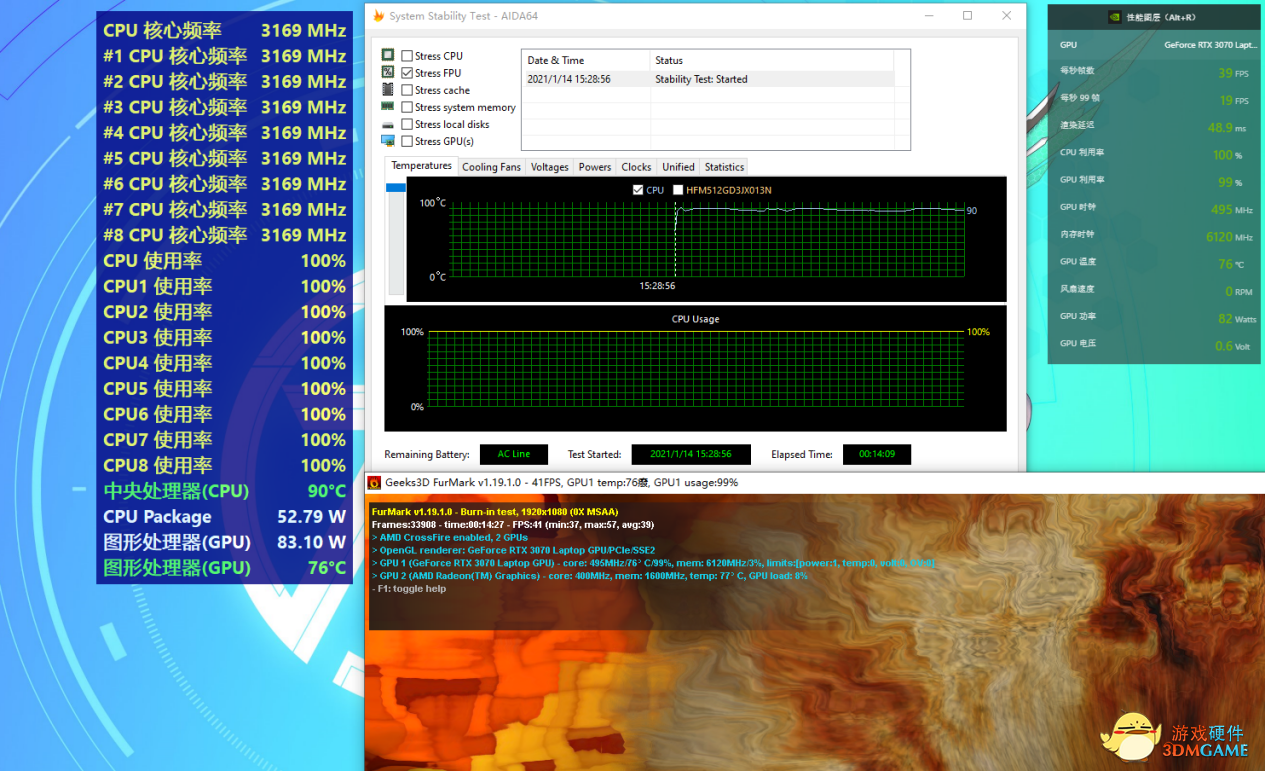Click the FurMark window title icon
The width and height of the screenshot is (1265, 771).
[375, 482]
